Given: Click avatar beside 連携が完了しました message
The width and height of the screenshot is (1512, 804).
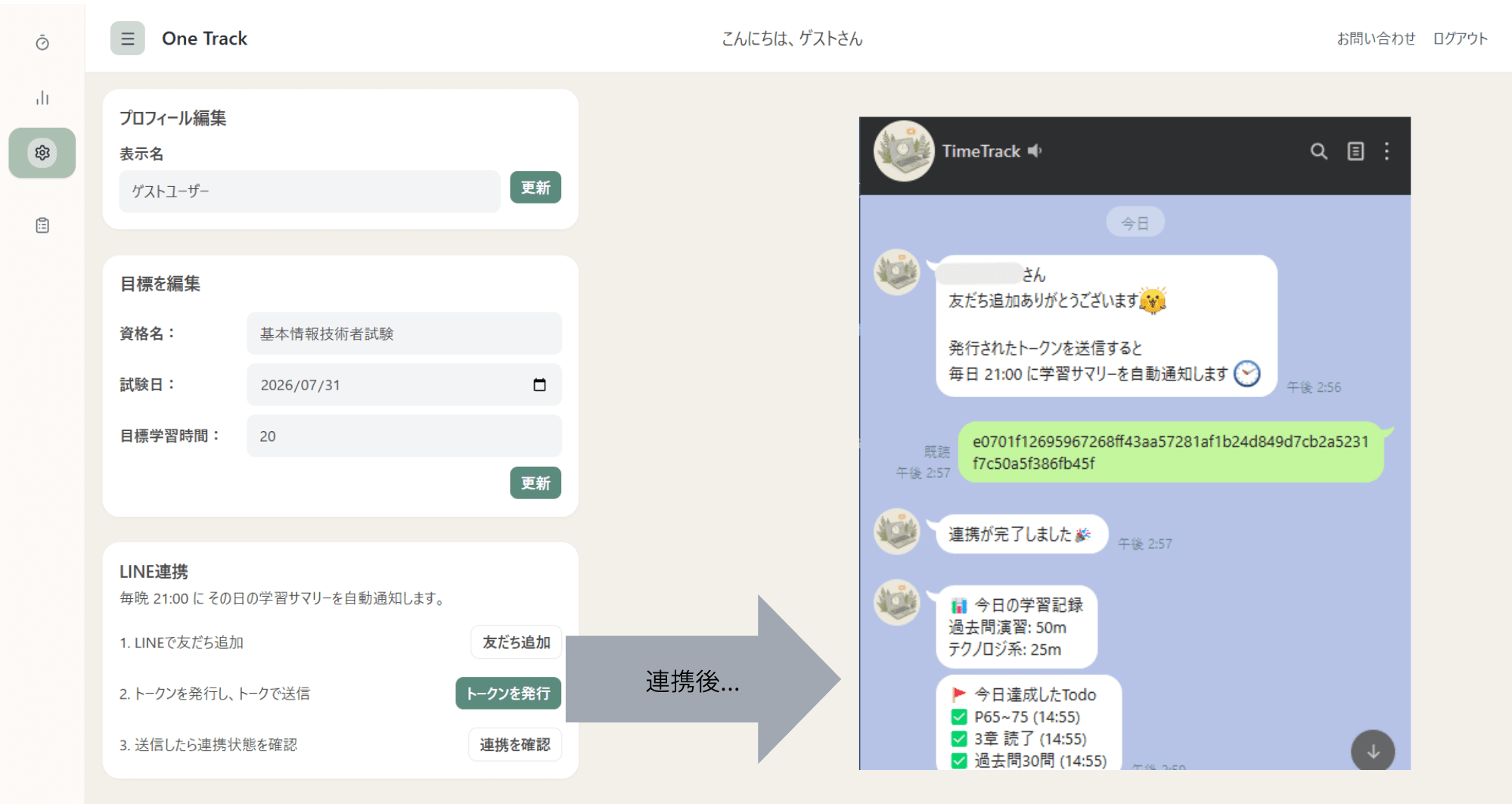Looking at the screenshot, I should pyautogui.click(x=897, y=531).
